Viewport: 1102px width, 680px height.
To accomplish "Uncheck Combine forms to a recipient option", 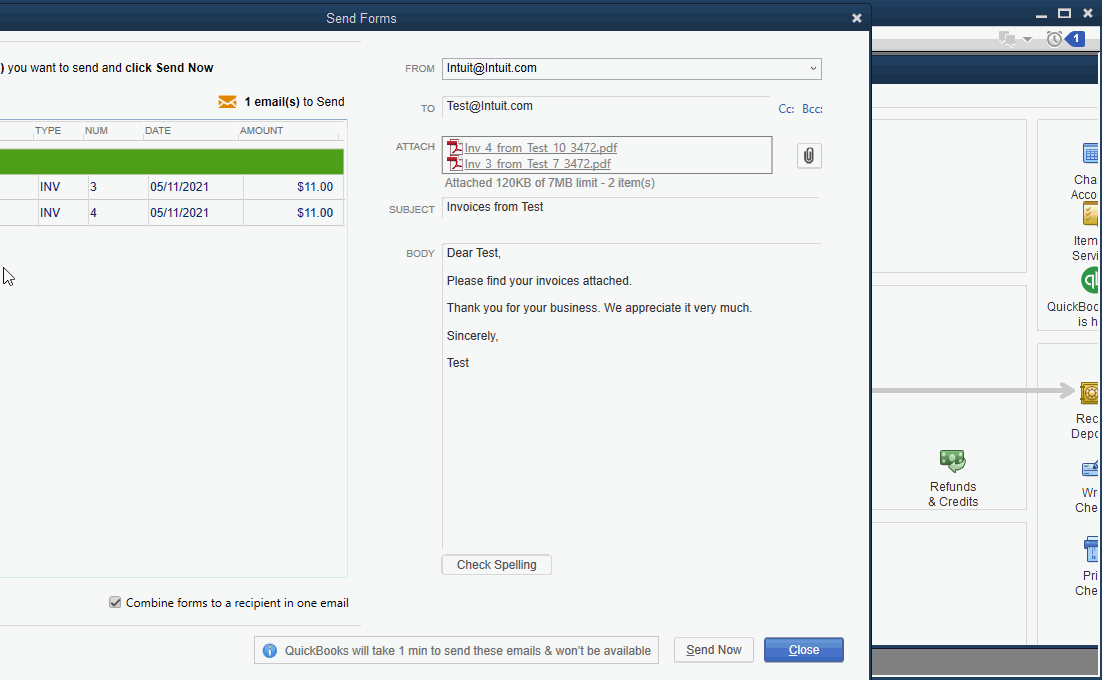I will 115,602.
